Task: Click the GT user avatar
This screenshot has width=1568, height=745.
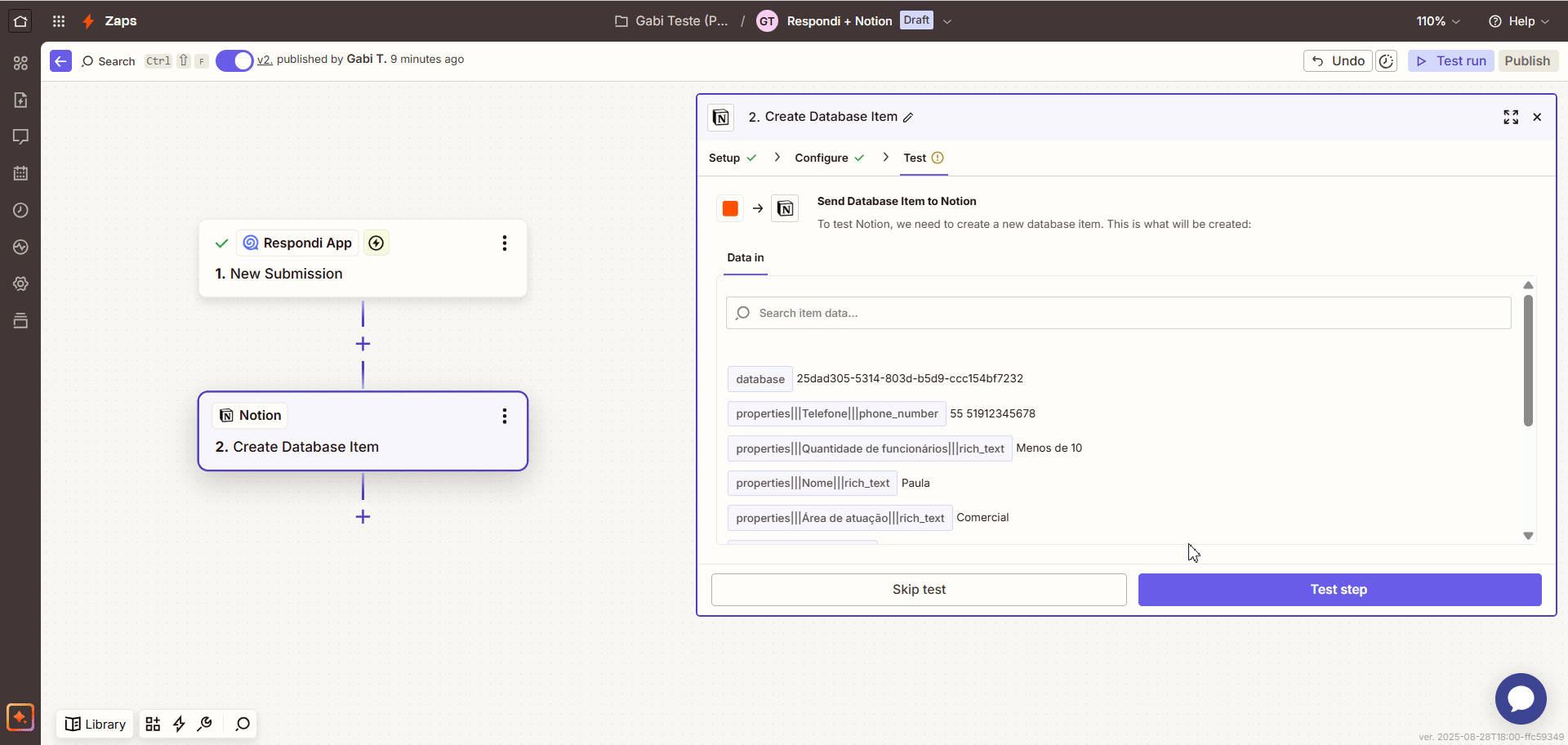Action: [767, 21]
